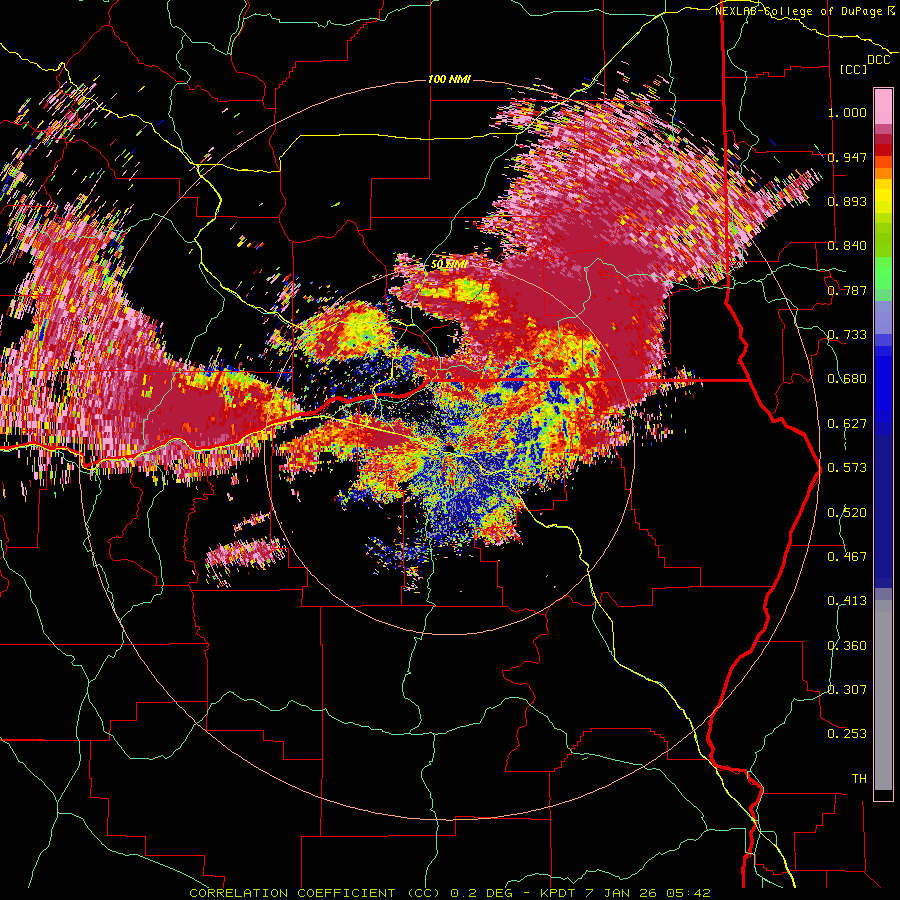Click the 0.787 legend value
The image size is (900, 900).
847,290
